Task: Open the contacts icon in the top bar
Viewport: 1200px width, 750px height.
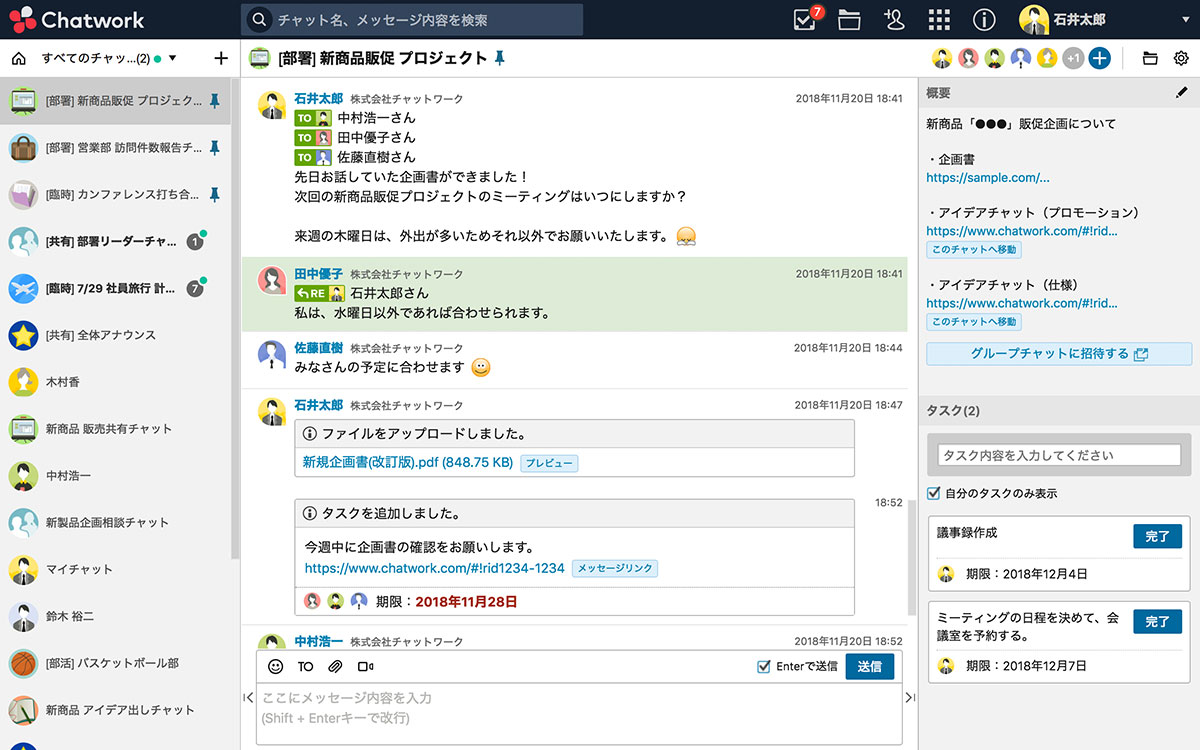Action: click(x=894, y=19)
